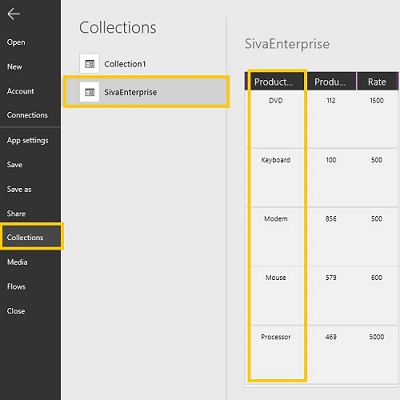Click Save in the sidebar
Screen dimensions: 400x400
pos(15,164)
